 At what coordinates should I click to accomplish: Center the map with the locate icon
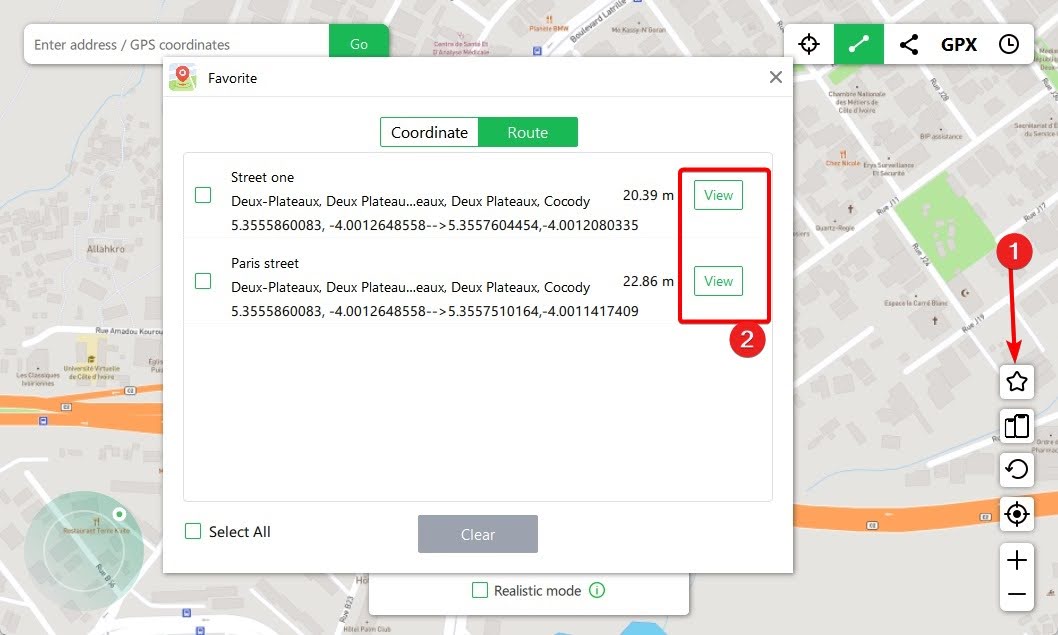pyautogui.click(x=1016, y=514)
